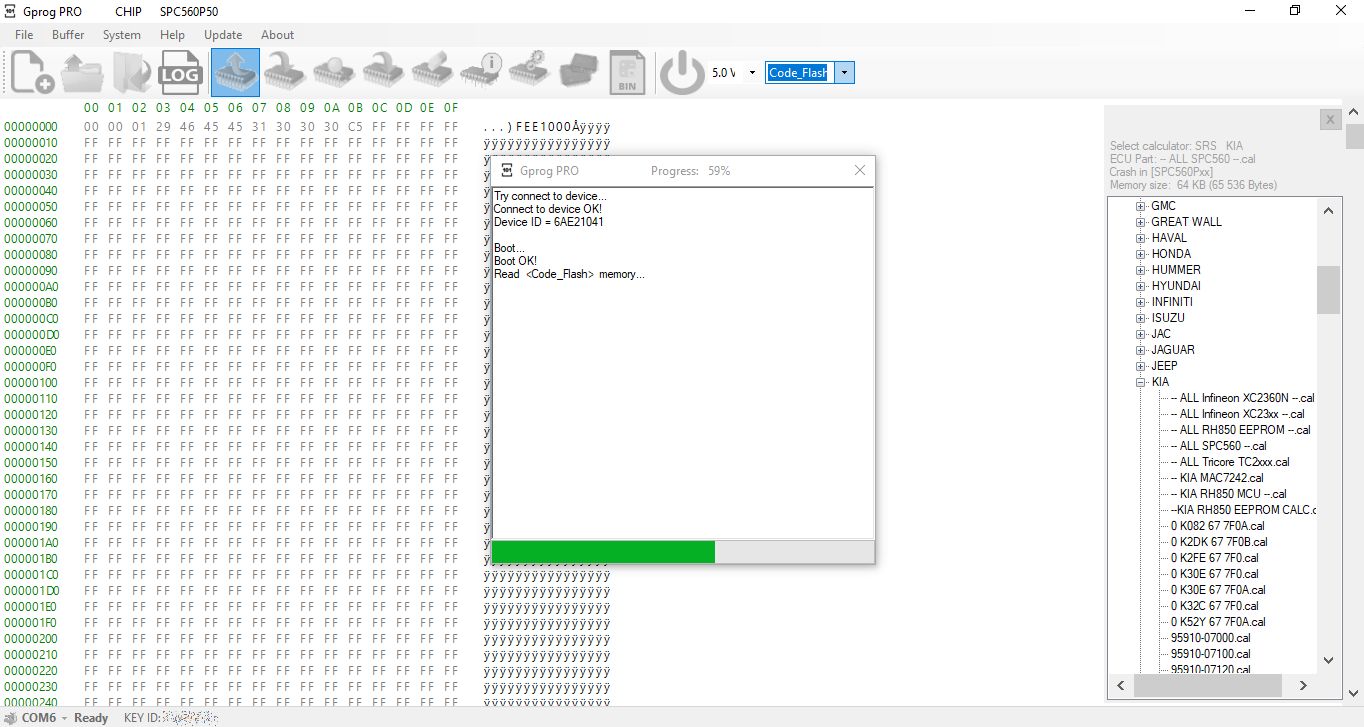Click the green progress bar in dialog
The height and width of the screenshot is (727, 1364).
603,552
